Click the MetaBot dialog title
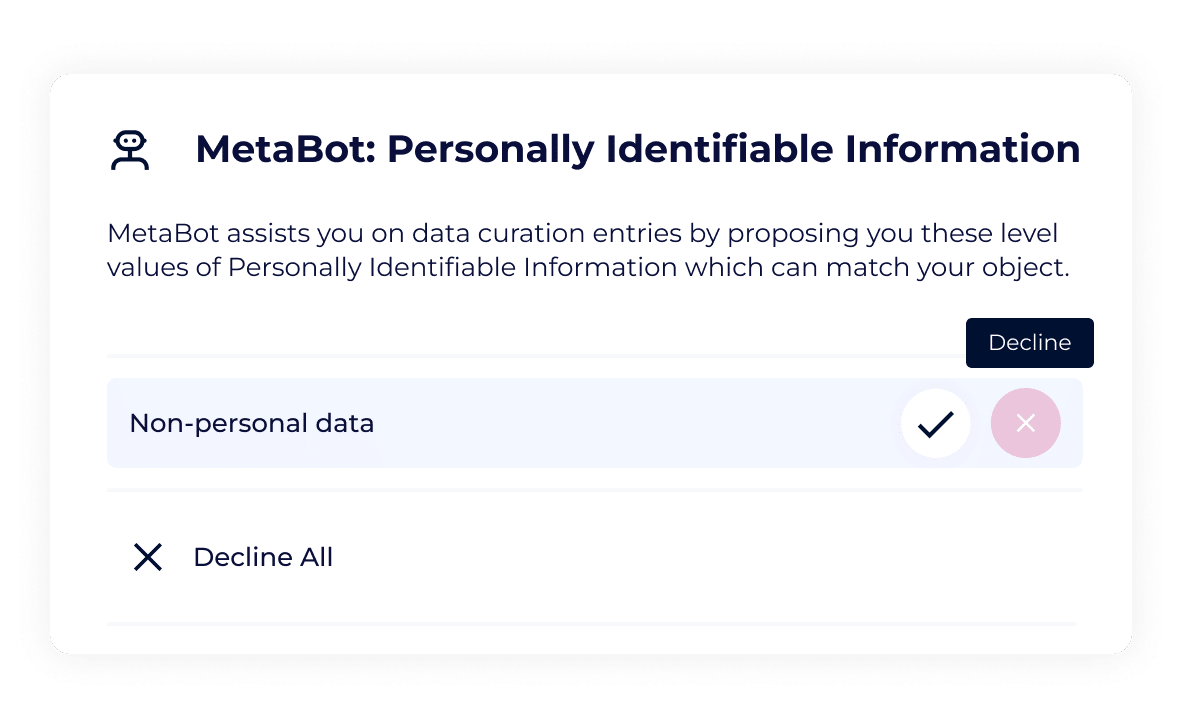Screen dimensions: 1180x728 637,148
